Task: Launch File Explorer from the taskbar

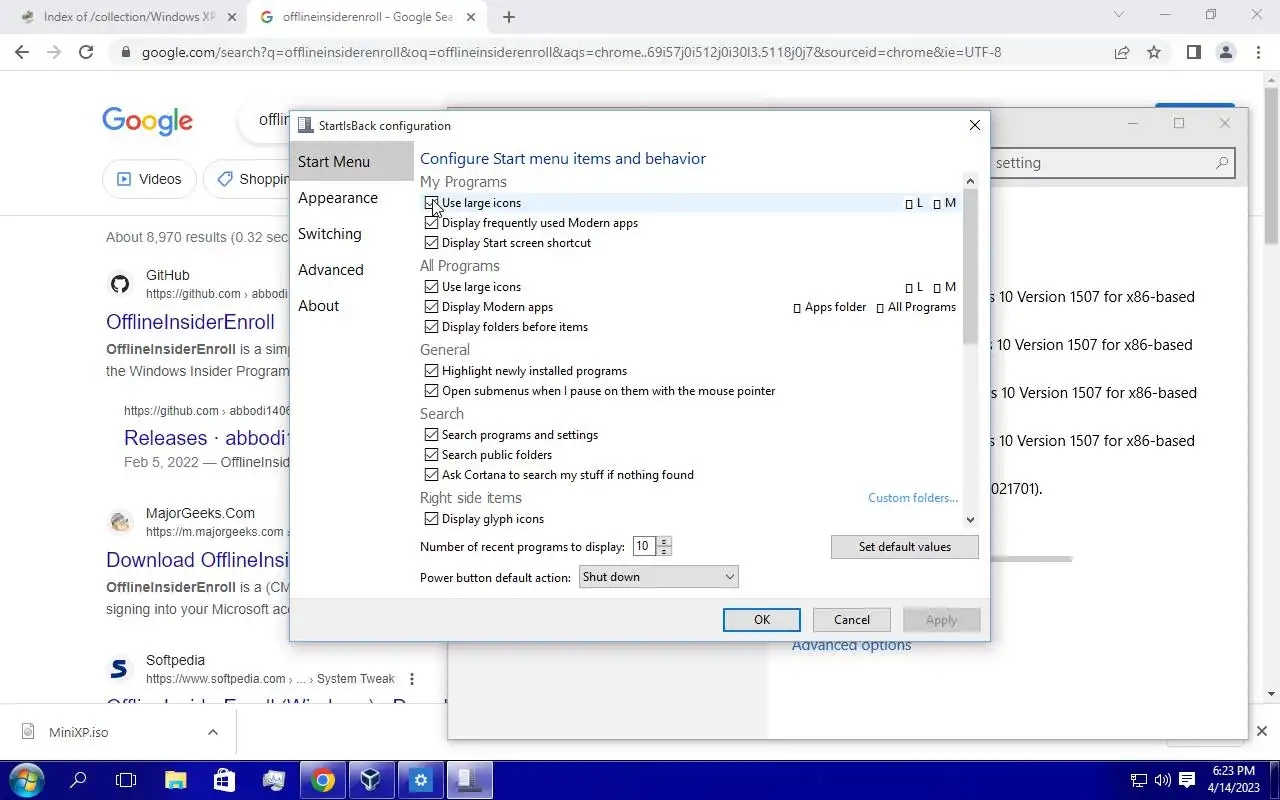Action: (x=175, y=780)
